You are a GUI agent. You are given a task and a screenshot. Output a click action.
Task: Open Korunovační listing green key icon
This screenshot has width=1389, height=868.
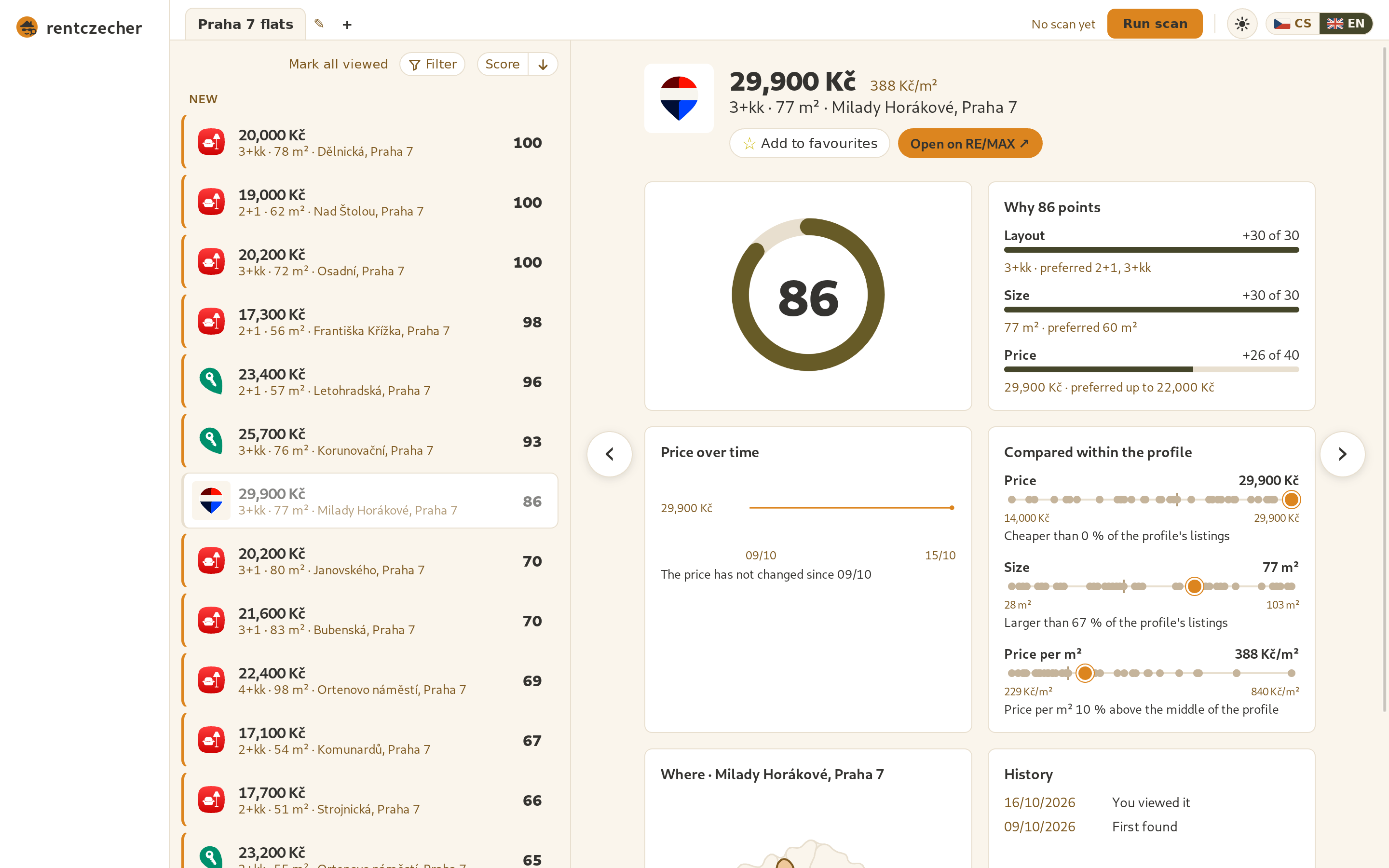point(211,441)
